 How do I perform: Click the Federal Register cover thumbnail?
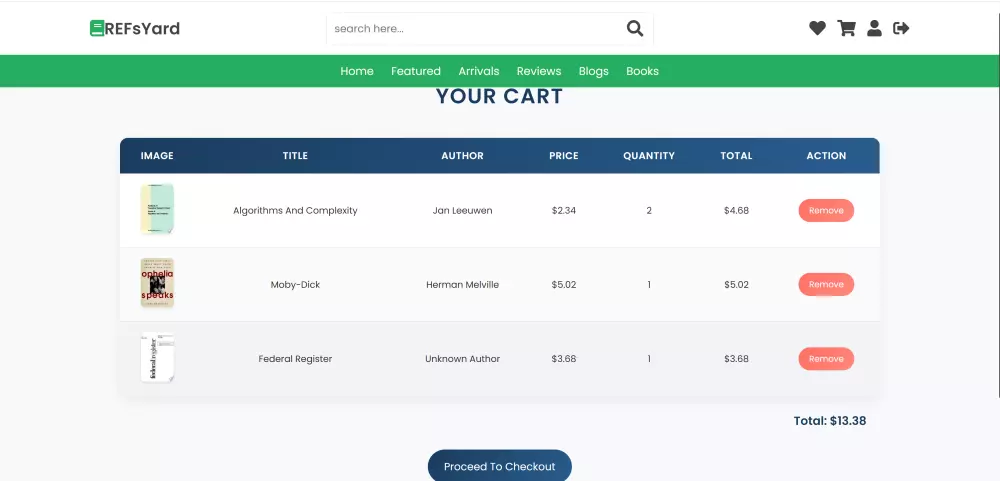[157, 358]
